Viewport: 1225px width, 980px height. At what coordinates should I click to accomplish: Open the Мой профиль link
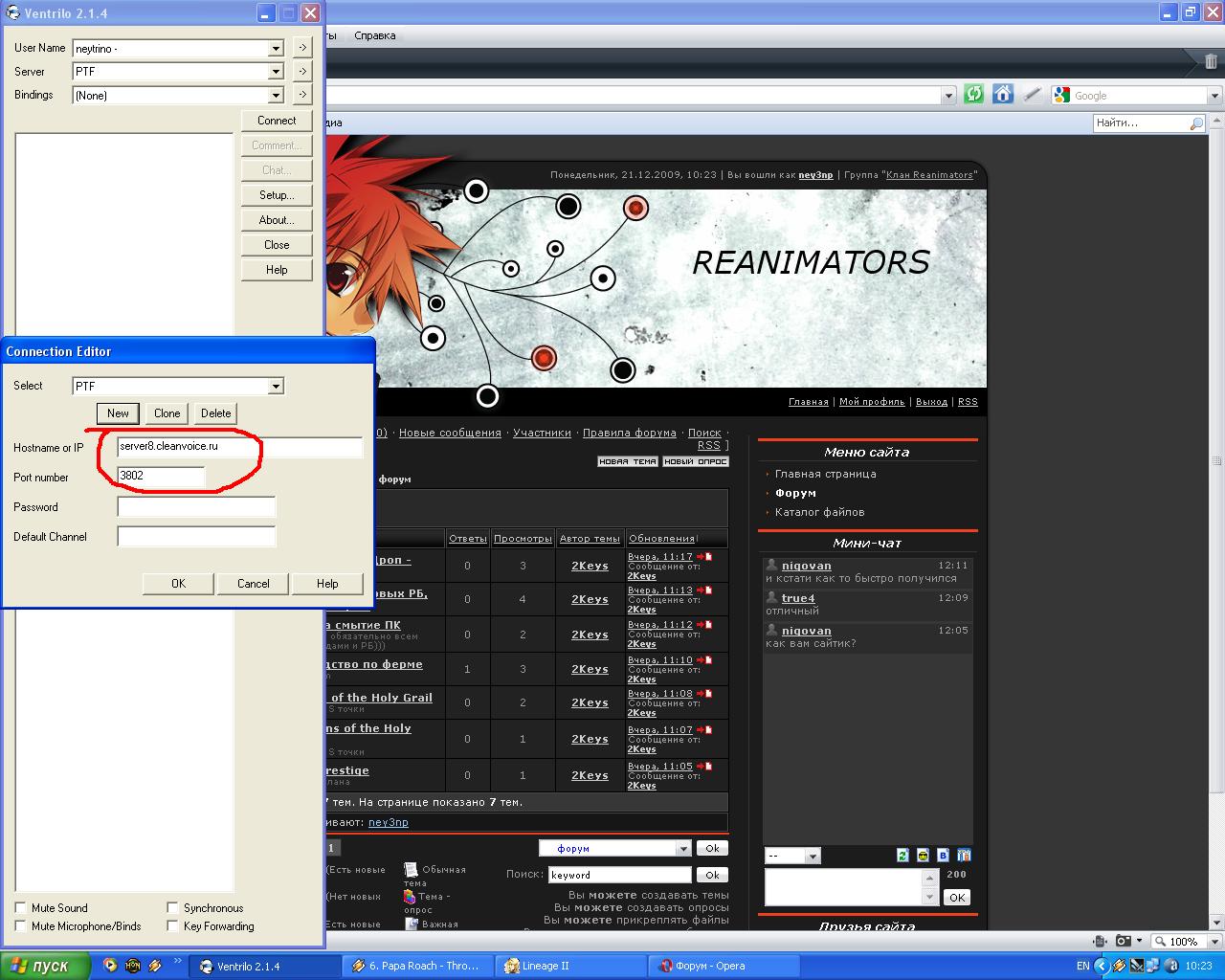pos(872,402)
